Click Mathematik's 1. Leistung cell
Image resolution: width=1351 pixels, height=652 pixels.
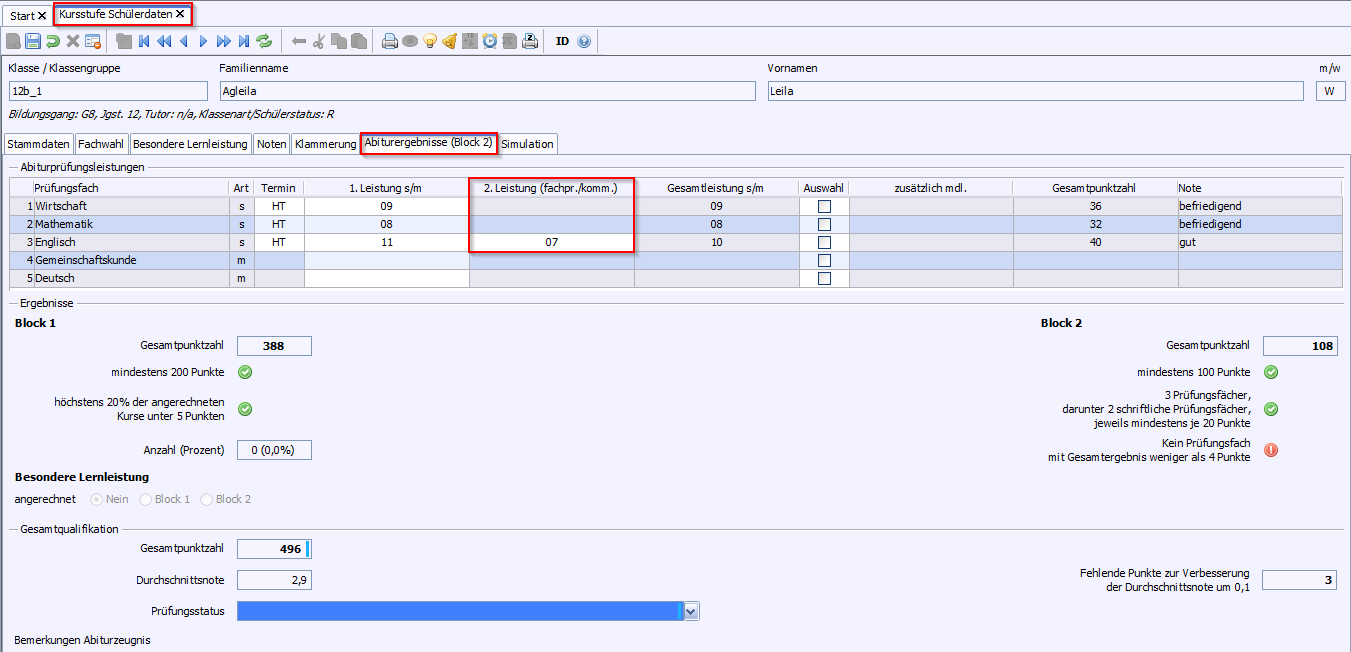point(386,224)
